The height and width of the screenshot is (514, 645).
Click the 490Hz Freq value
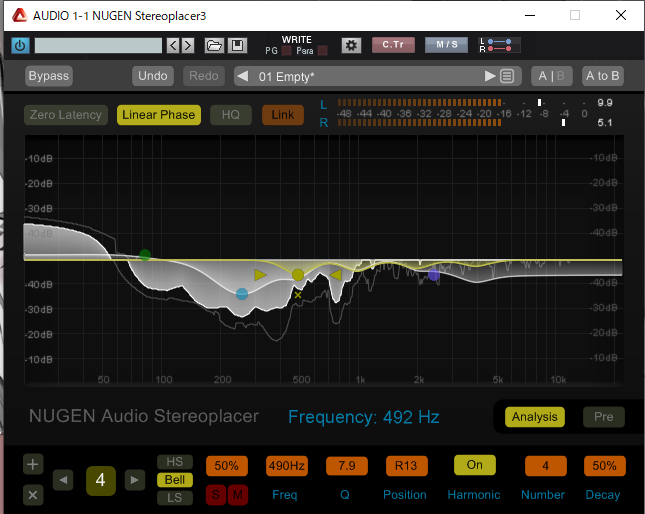click(287, 466)
